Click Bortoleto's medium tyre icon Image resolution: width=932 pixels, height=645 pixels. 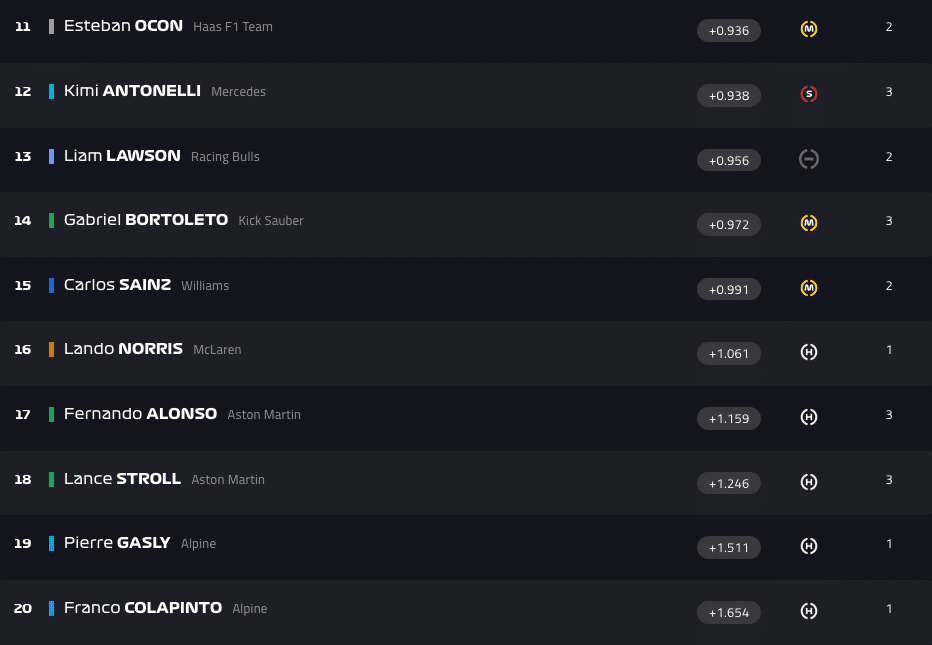[x=809, y=223]
